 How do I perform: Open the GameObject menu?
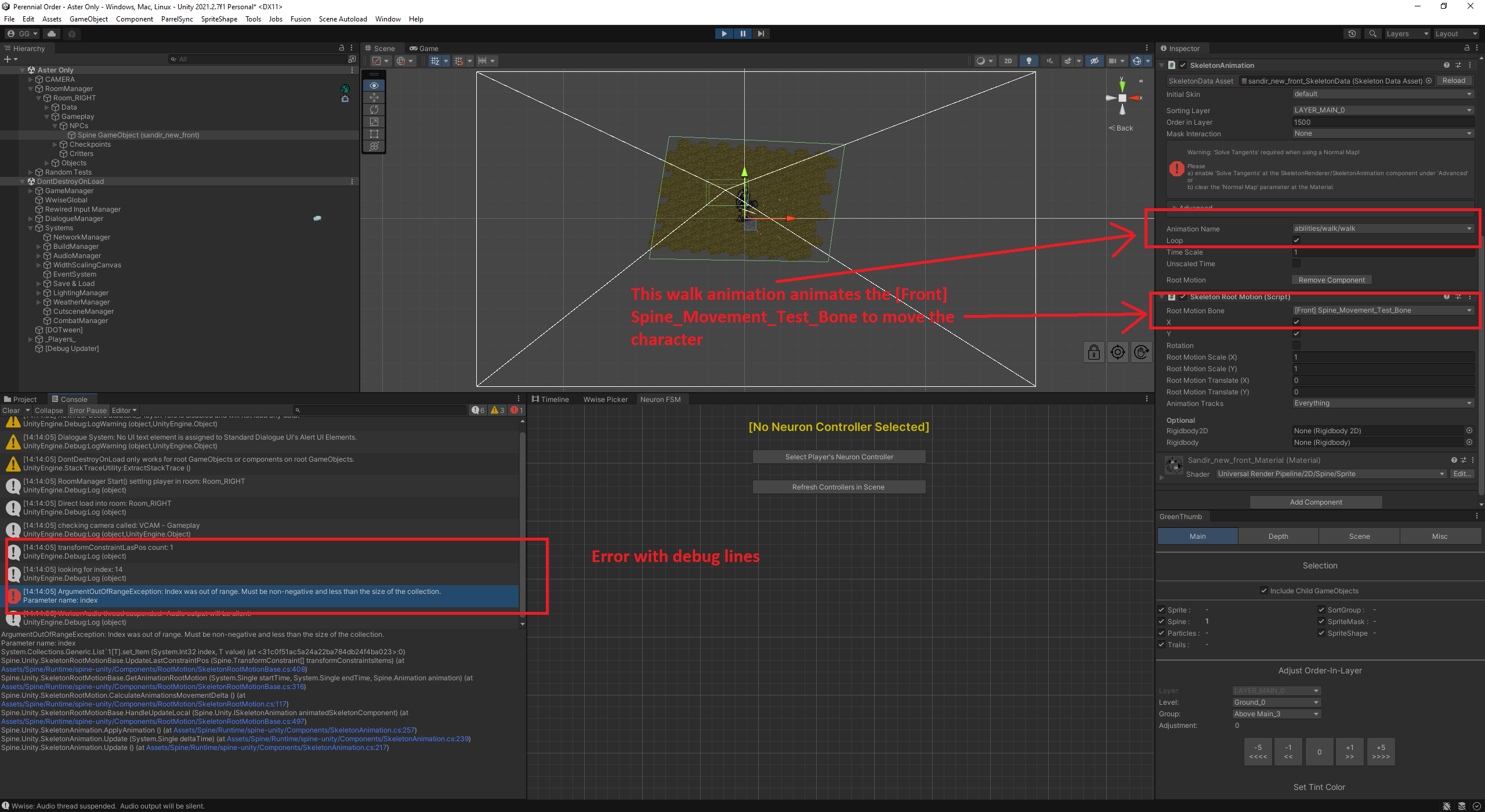click(88, 19)
